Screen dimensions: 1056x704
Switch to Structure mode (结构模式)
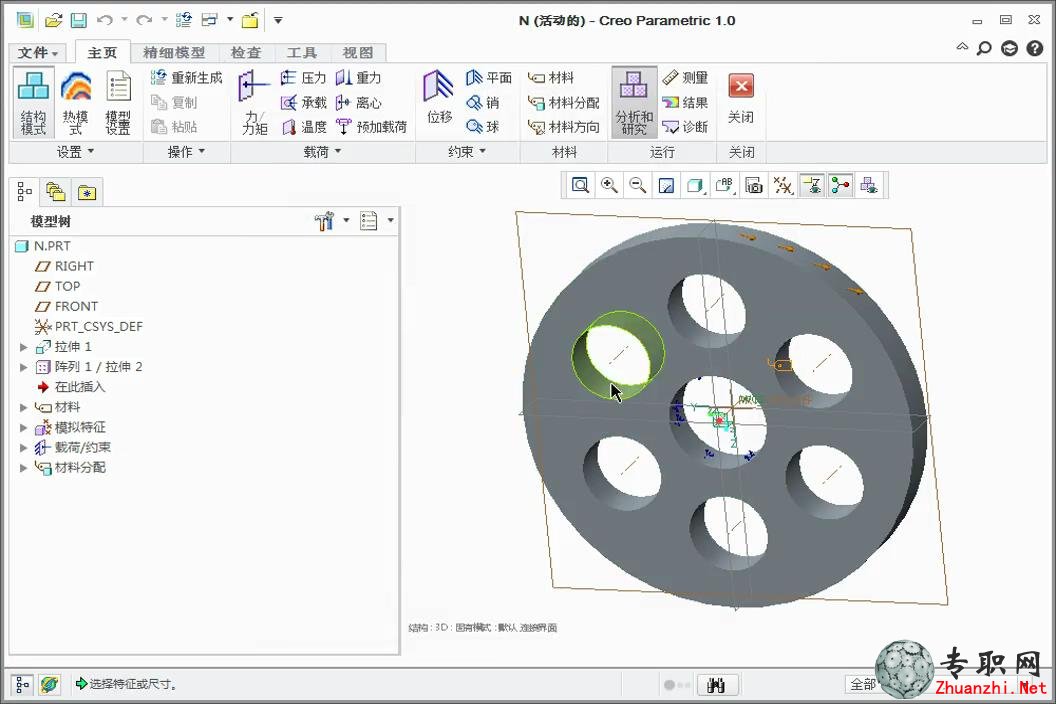pyautogui.click(x=33, y=102)
